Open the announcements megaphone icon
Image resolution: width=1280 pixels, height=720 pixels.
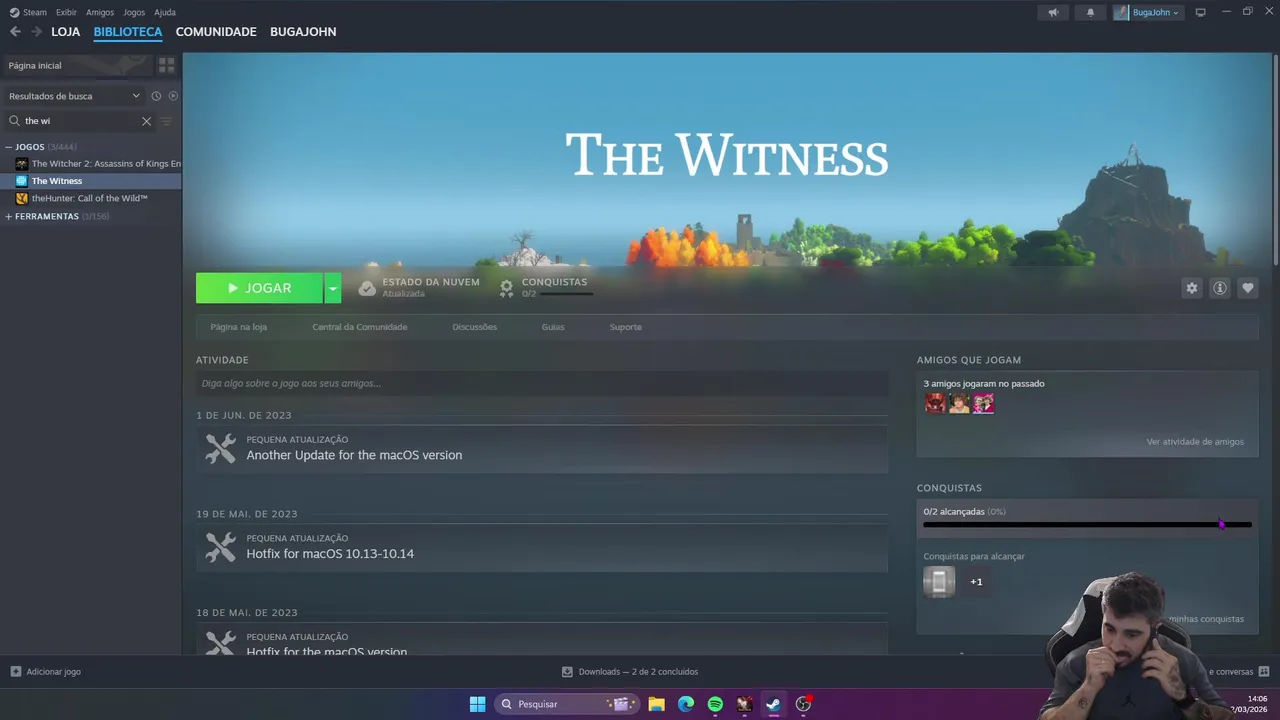pyautogui.click(x=1053, y=12)
